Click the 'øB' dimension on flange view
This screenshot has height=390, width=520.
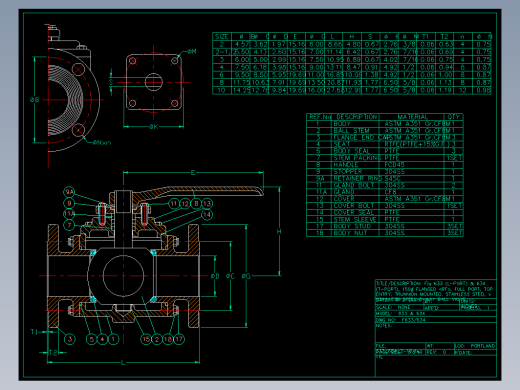coord(35,99)
